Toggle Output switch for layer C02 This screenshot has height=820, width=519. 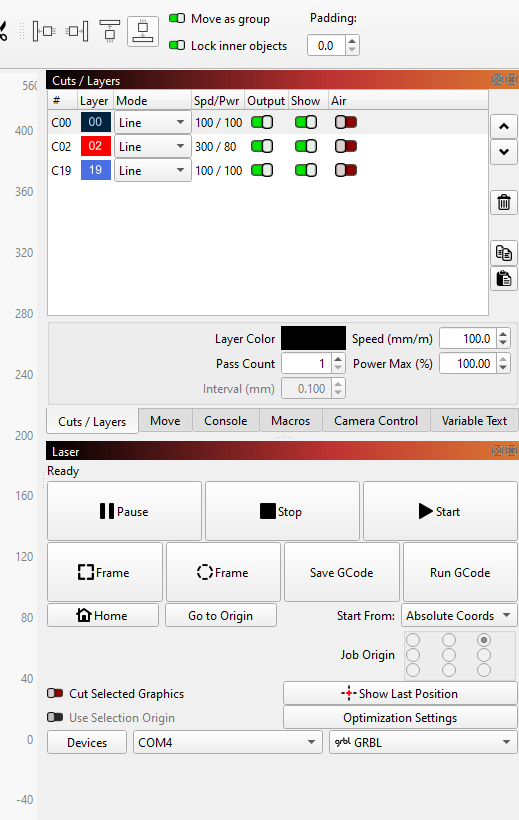click(262, 146)
